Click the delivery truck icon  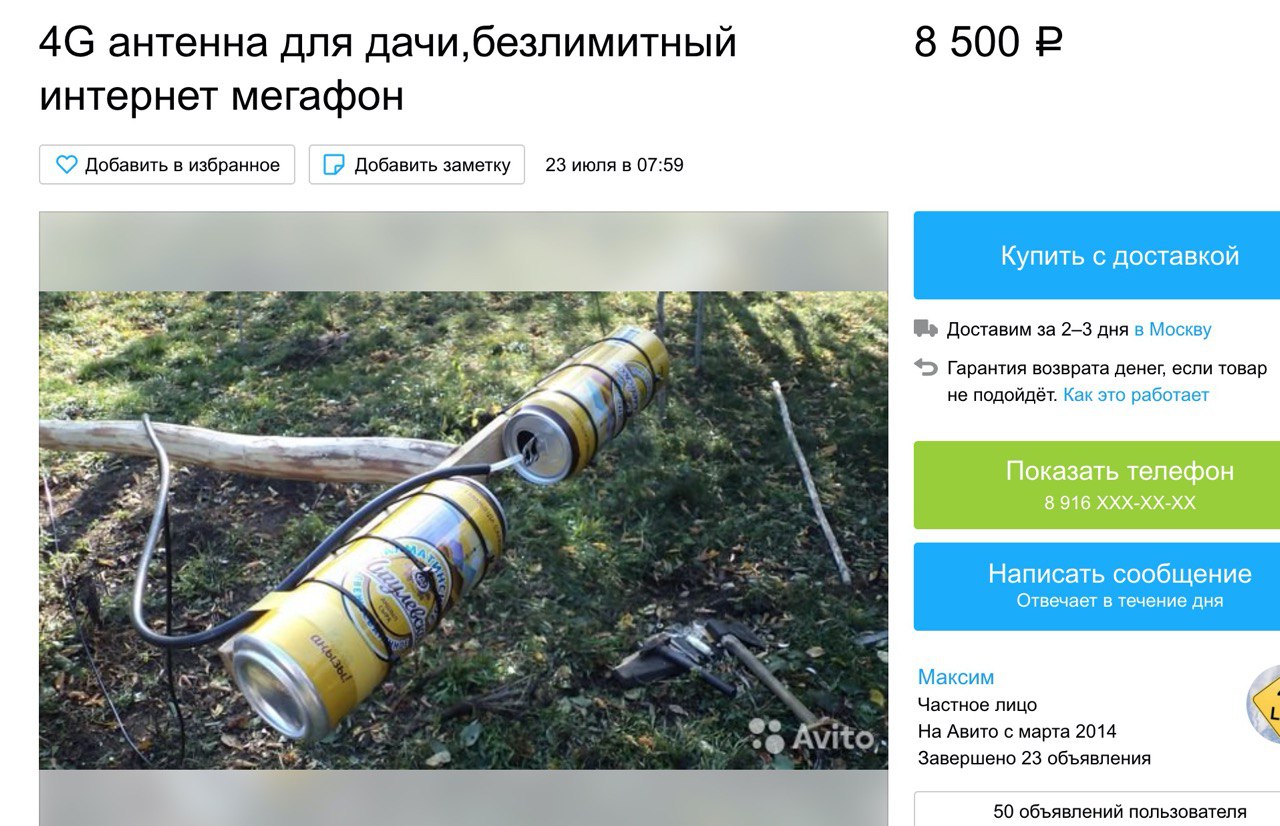[x=926, y=329]
